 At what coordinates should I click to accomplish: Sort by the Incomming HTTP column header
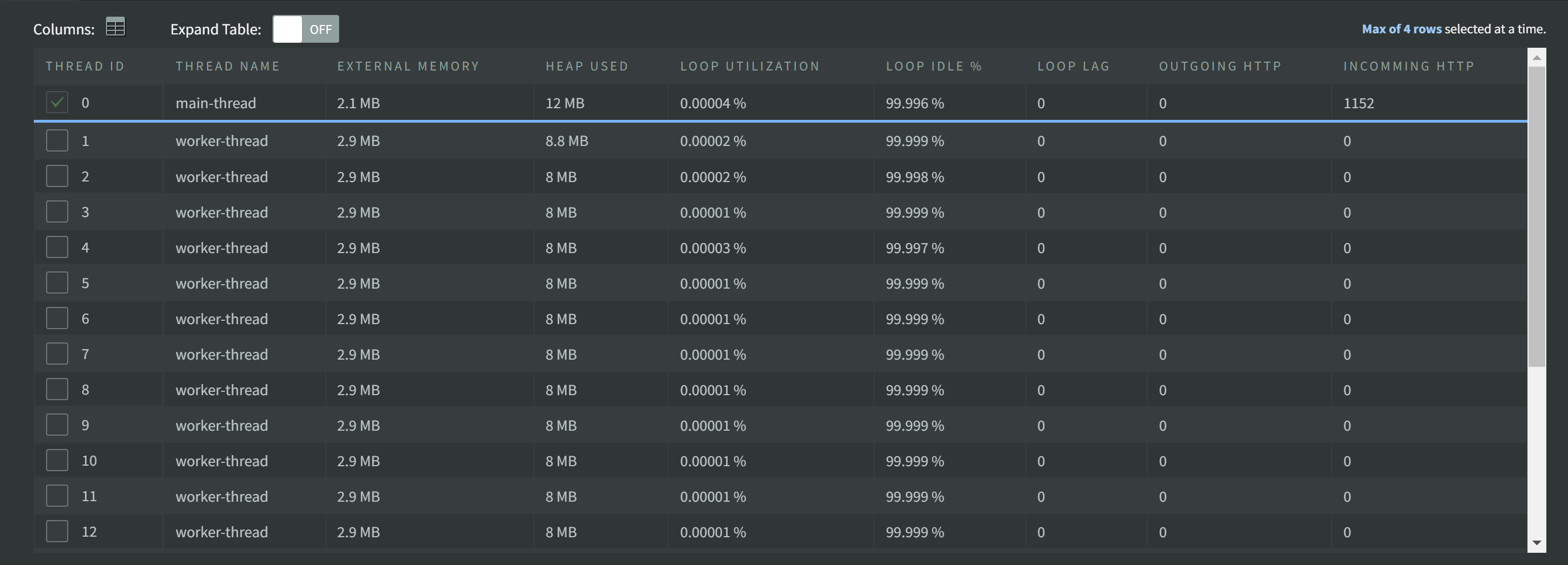1409,65
